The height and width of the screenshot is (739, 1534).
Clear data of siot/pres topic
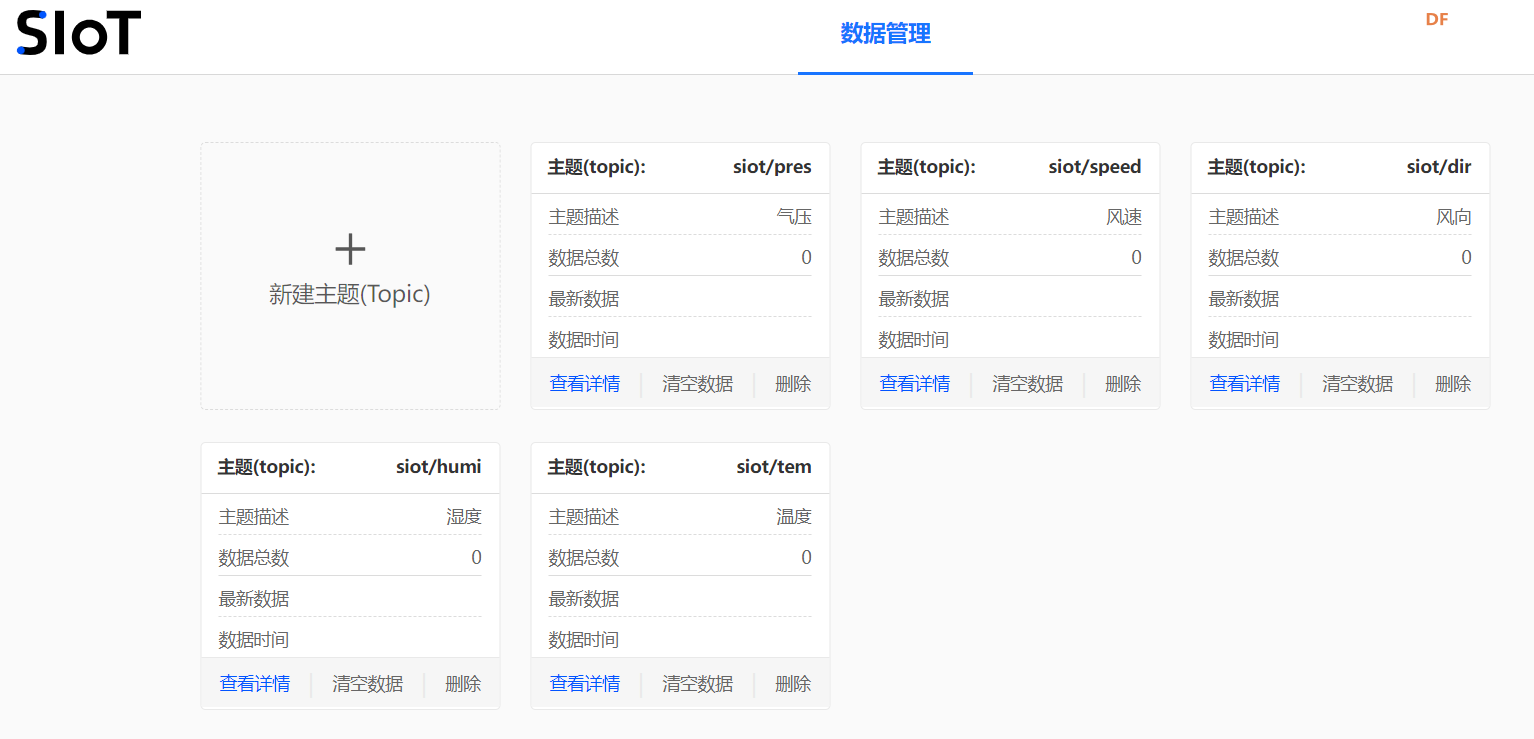tap(698, 384)
